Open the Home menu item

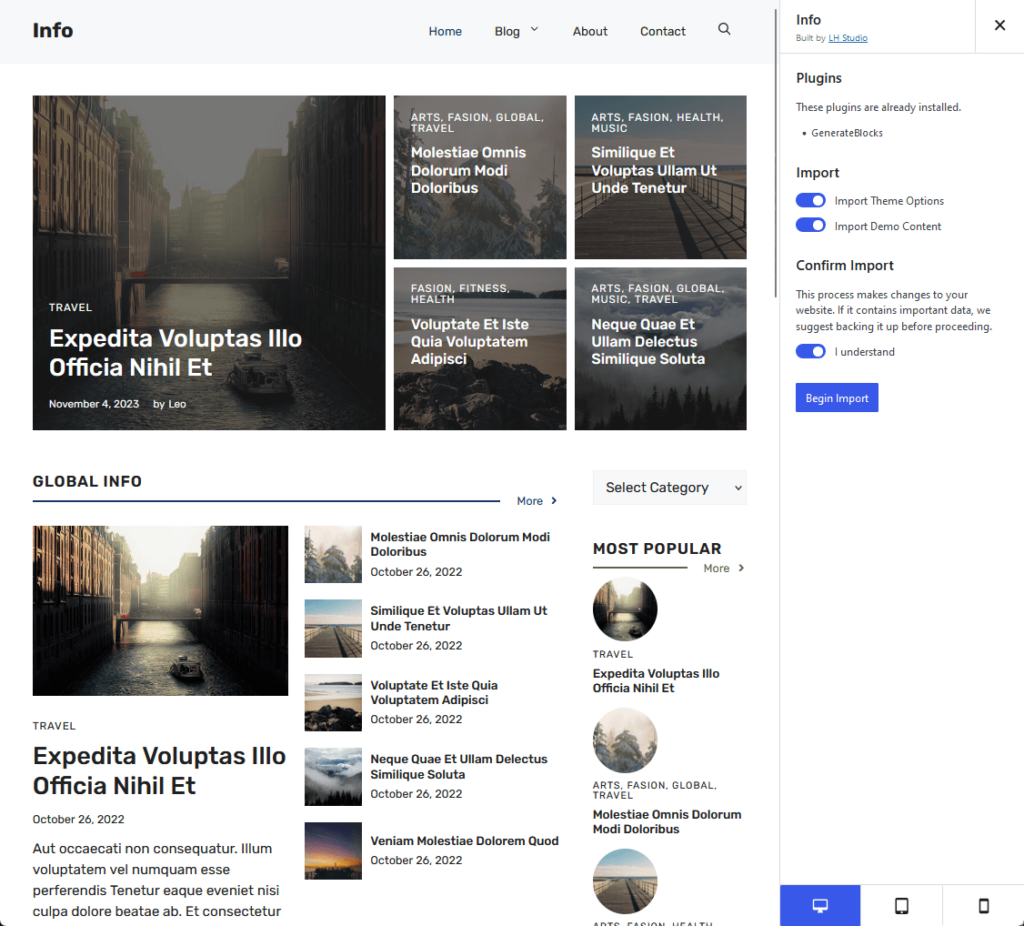point(445,31)
